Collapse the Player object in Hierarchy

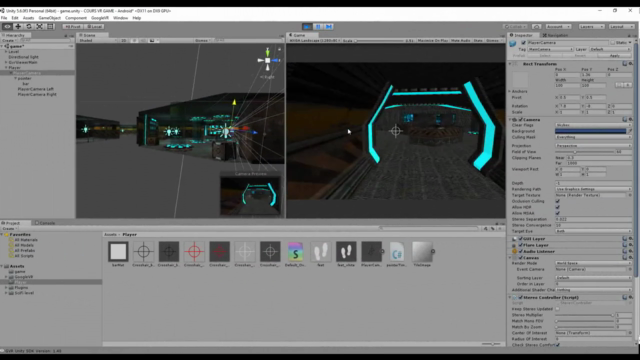[6, 68]
